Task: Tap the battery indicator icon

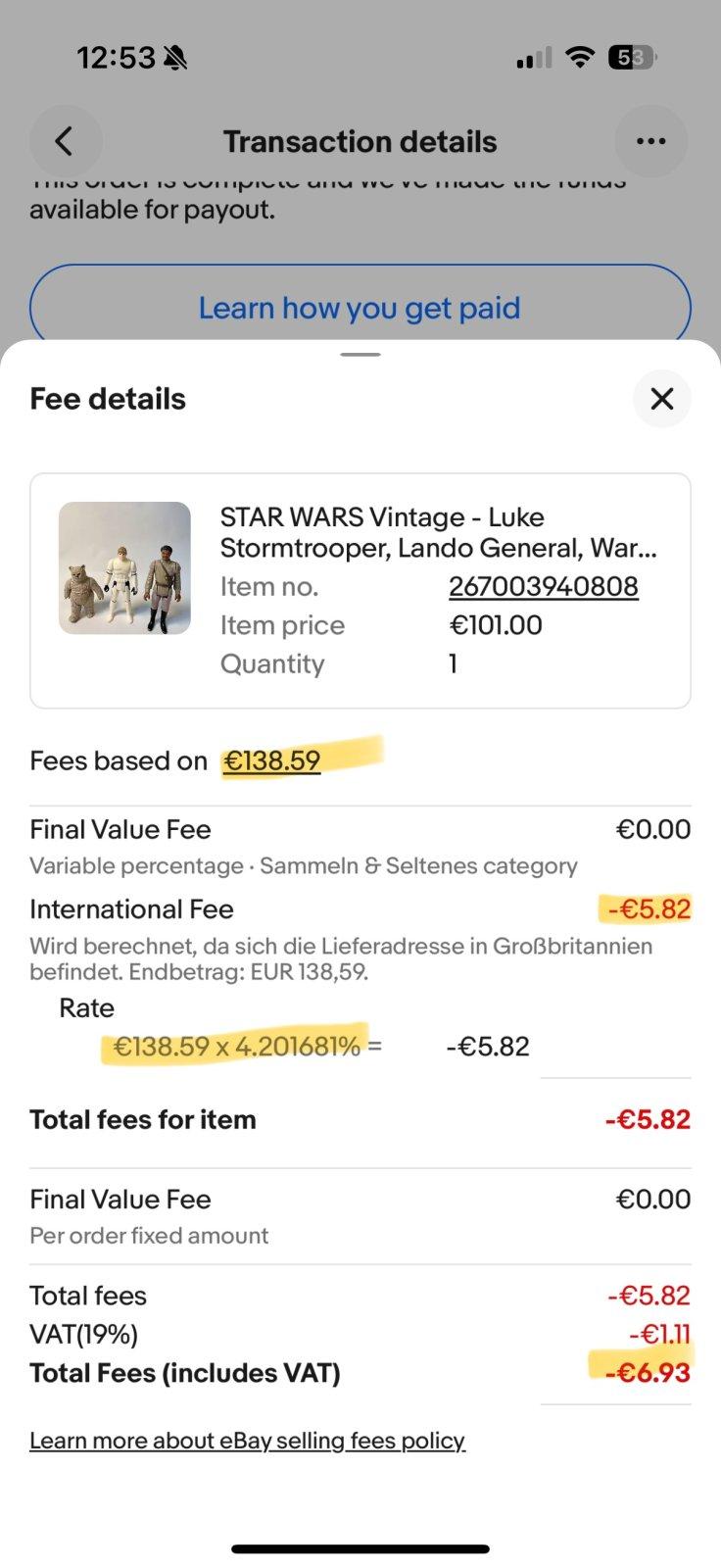Action: pos(631,58)
